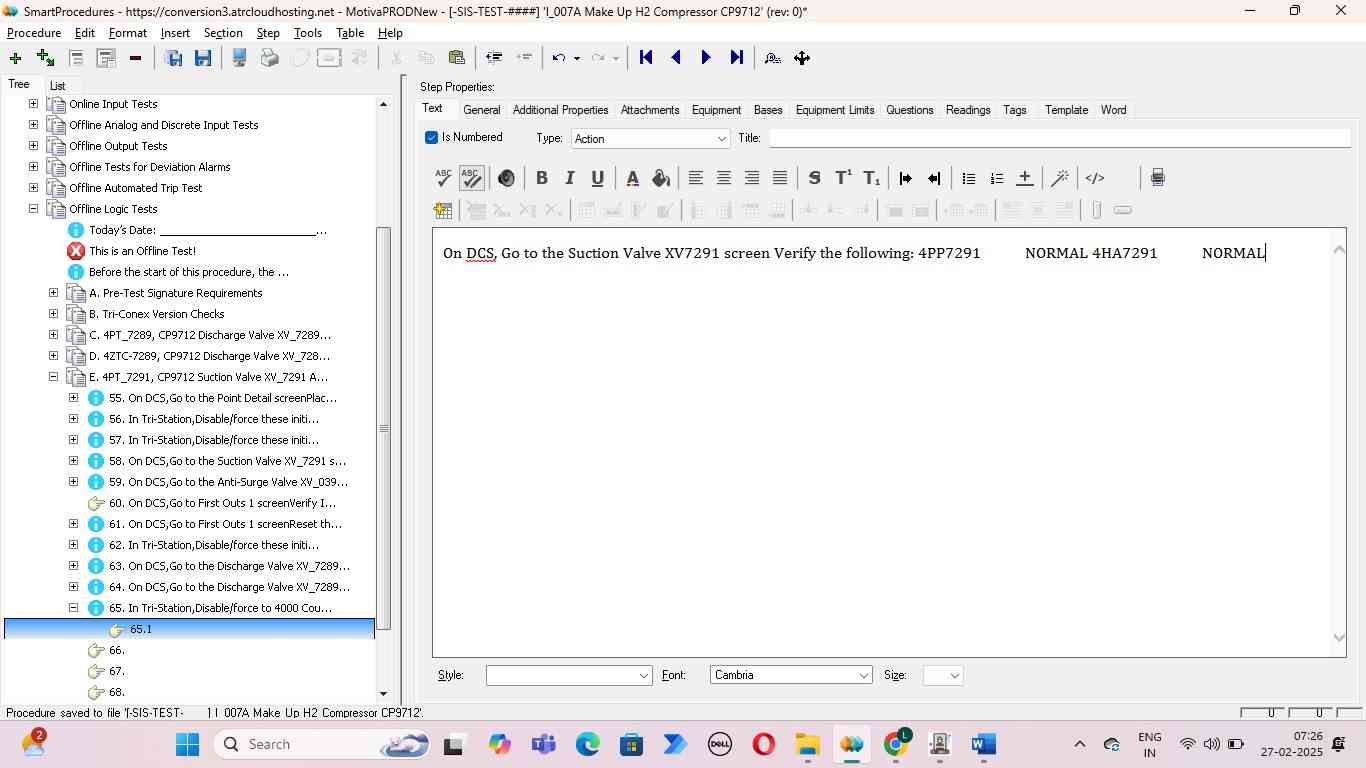The width and height of the screenshot is (1366, 768).
Task: Insert numbered list
Action: (996, 178)
